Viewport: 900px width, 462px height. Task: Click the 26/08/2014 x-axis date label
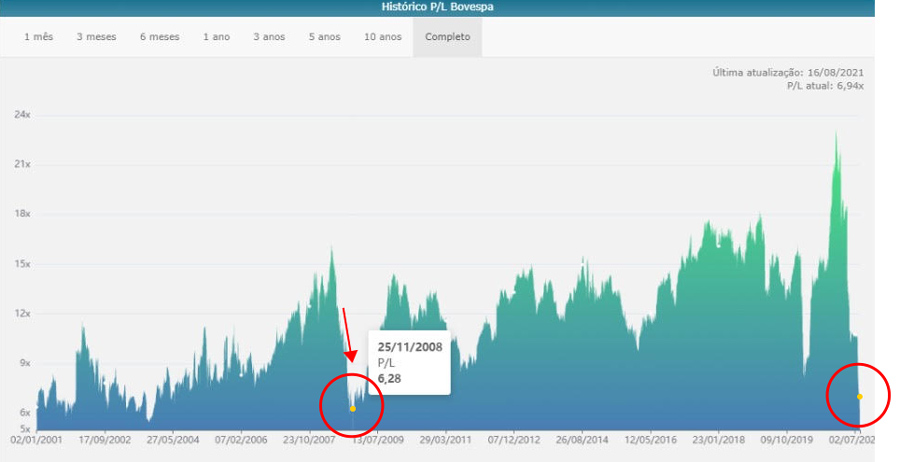(582, 438)
